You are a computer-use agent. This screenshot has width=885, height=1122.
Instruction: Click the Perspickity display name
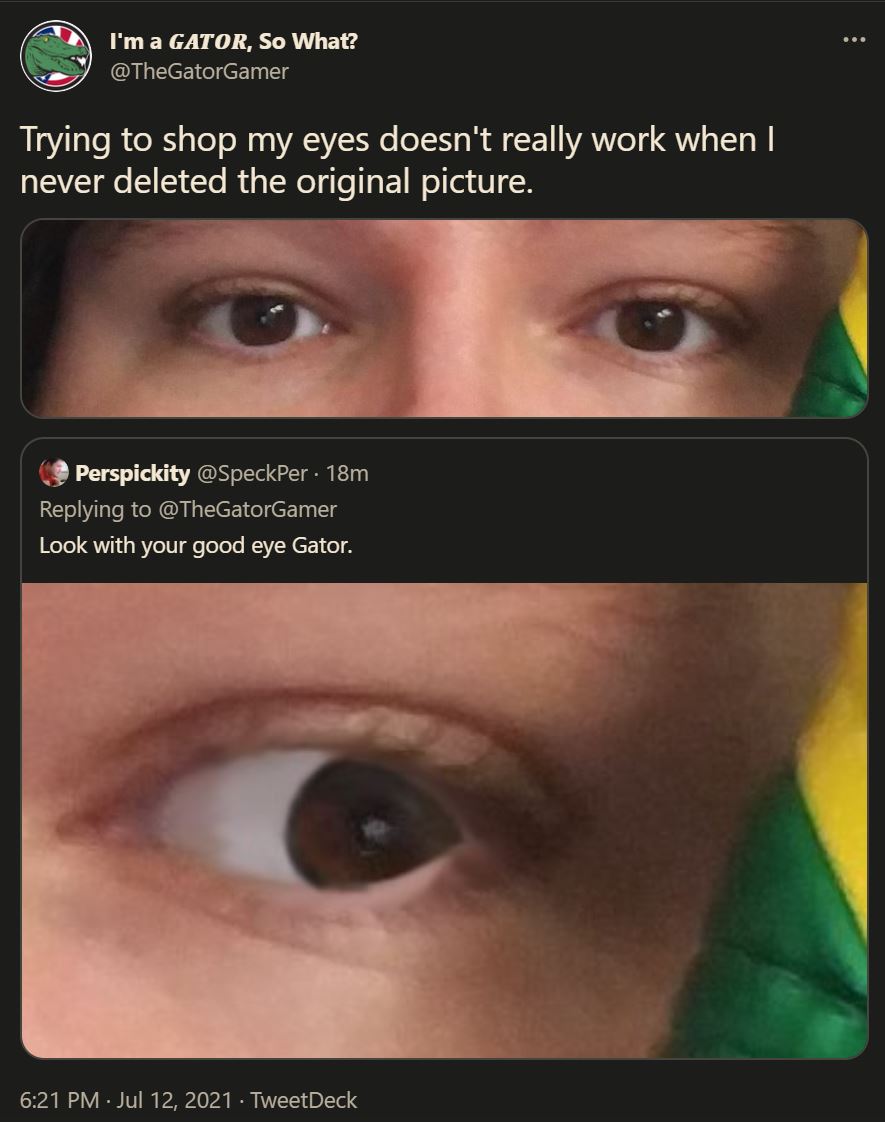click(132, 473)
